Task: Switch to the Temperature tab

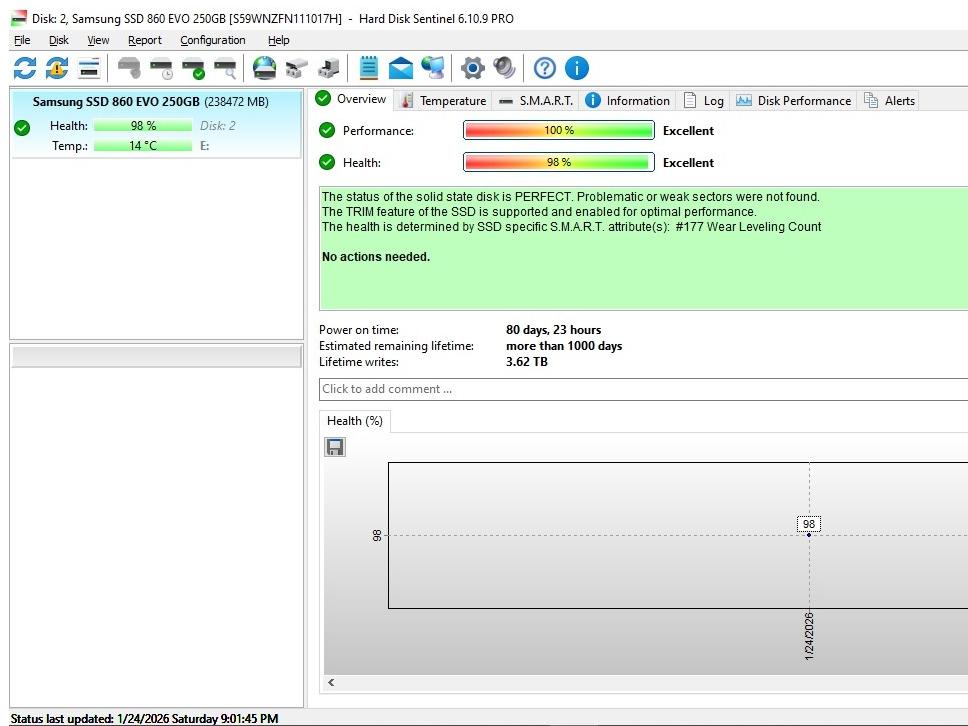Action: pyautogui.click(x=443, y=100)
